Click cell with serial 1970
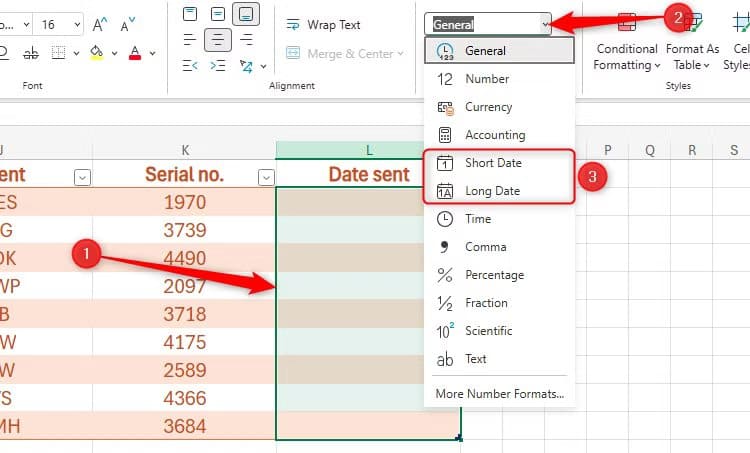 click(185, 202)
